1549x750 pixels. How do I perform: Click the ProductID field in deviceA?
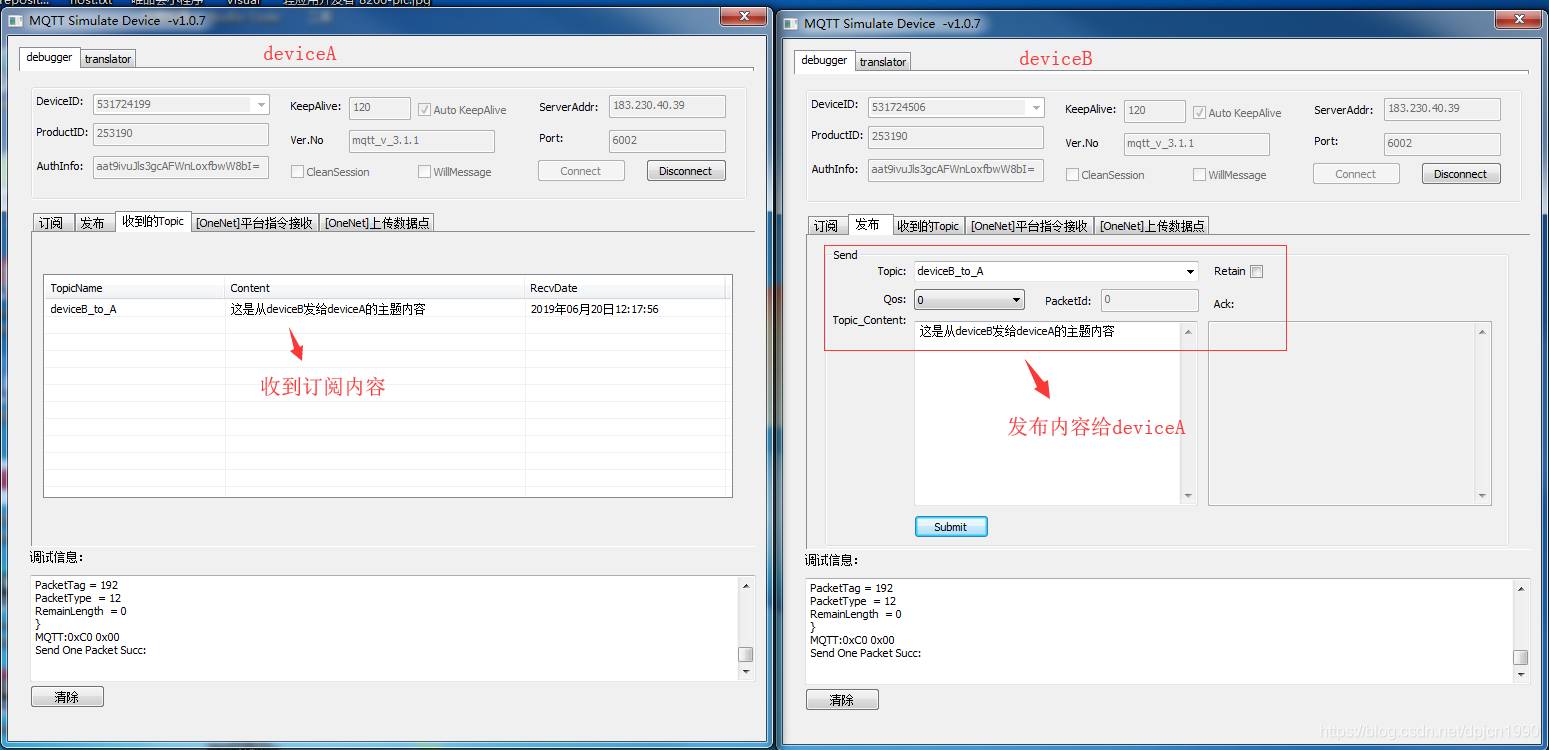tap(181, 134)
